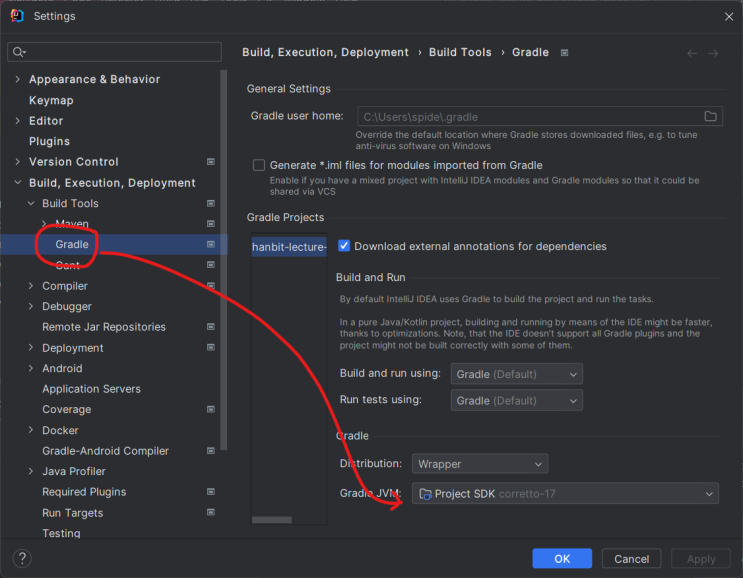Click the help question mark icon
Screen dimensions: 743x578
[22, 558]
